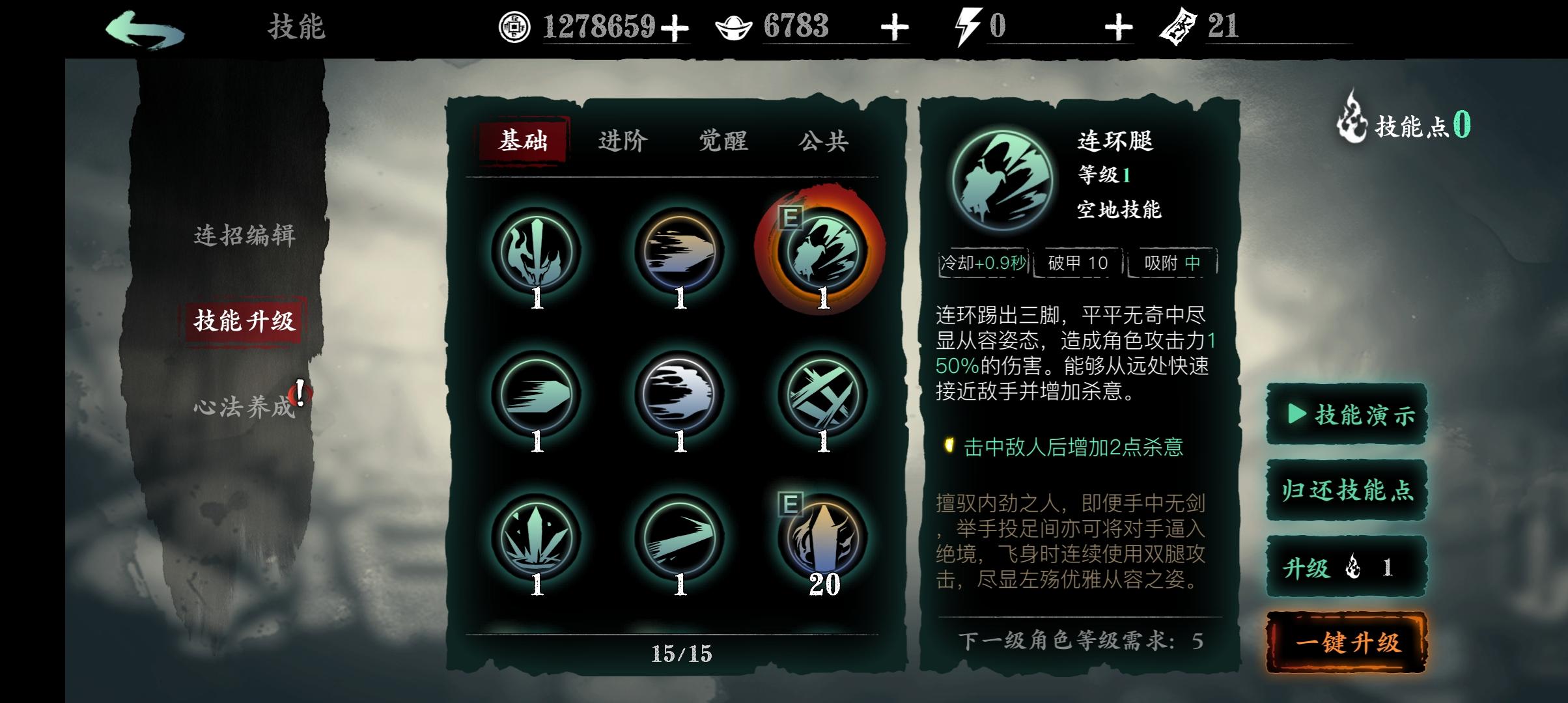Select the crossed slashes skill icon
1568x703 pixels.
(x=822, y=395)
